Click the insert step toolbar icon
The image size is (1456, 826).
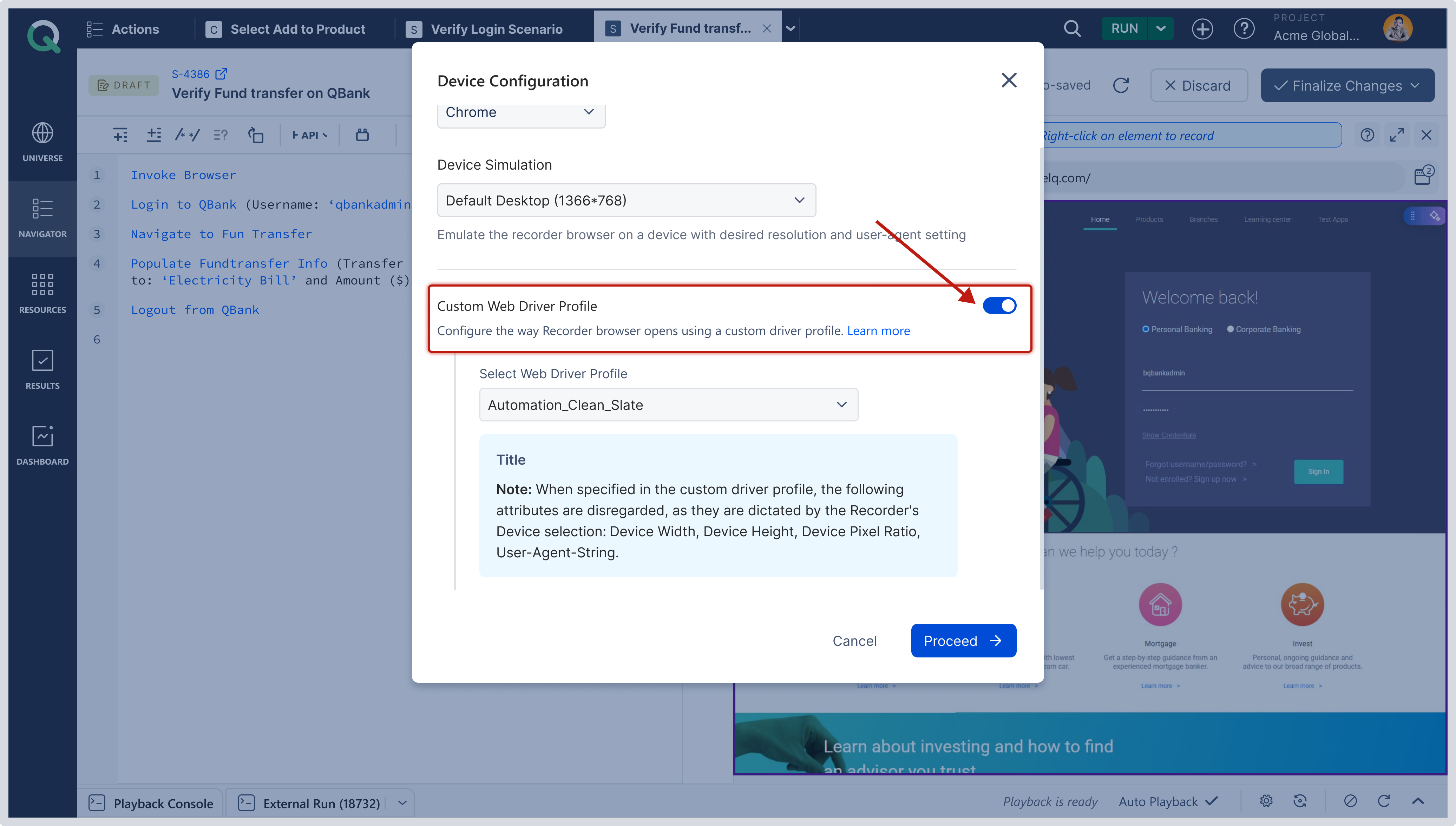pyautogui.click(x=120, y=135)
